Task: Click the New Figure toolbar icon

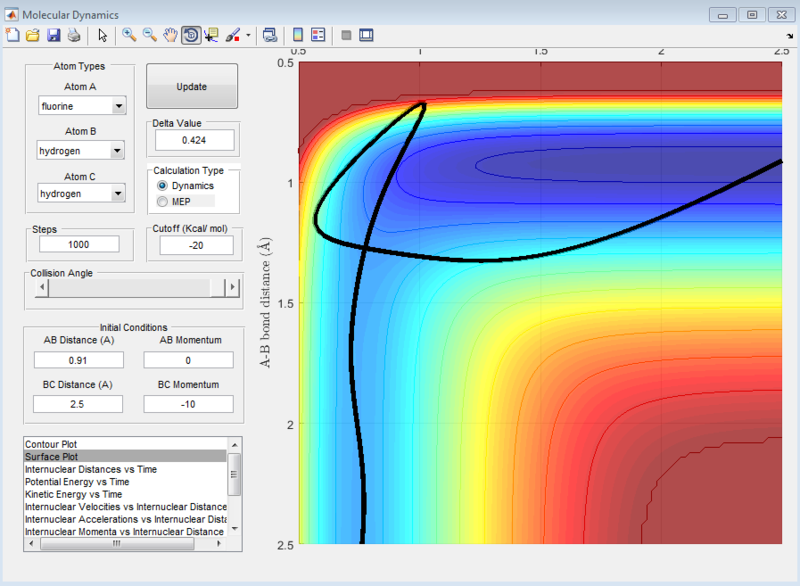Action: 13,35
